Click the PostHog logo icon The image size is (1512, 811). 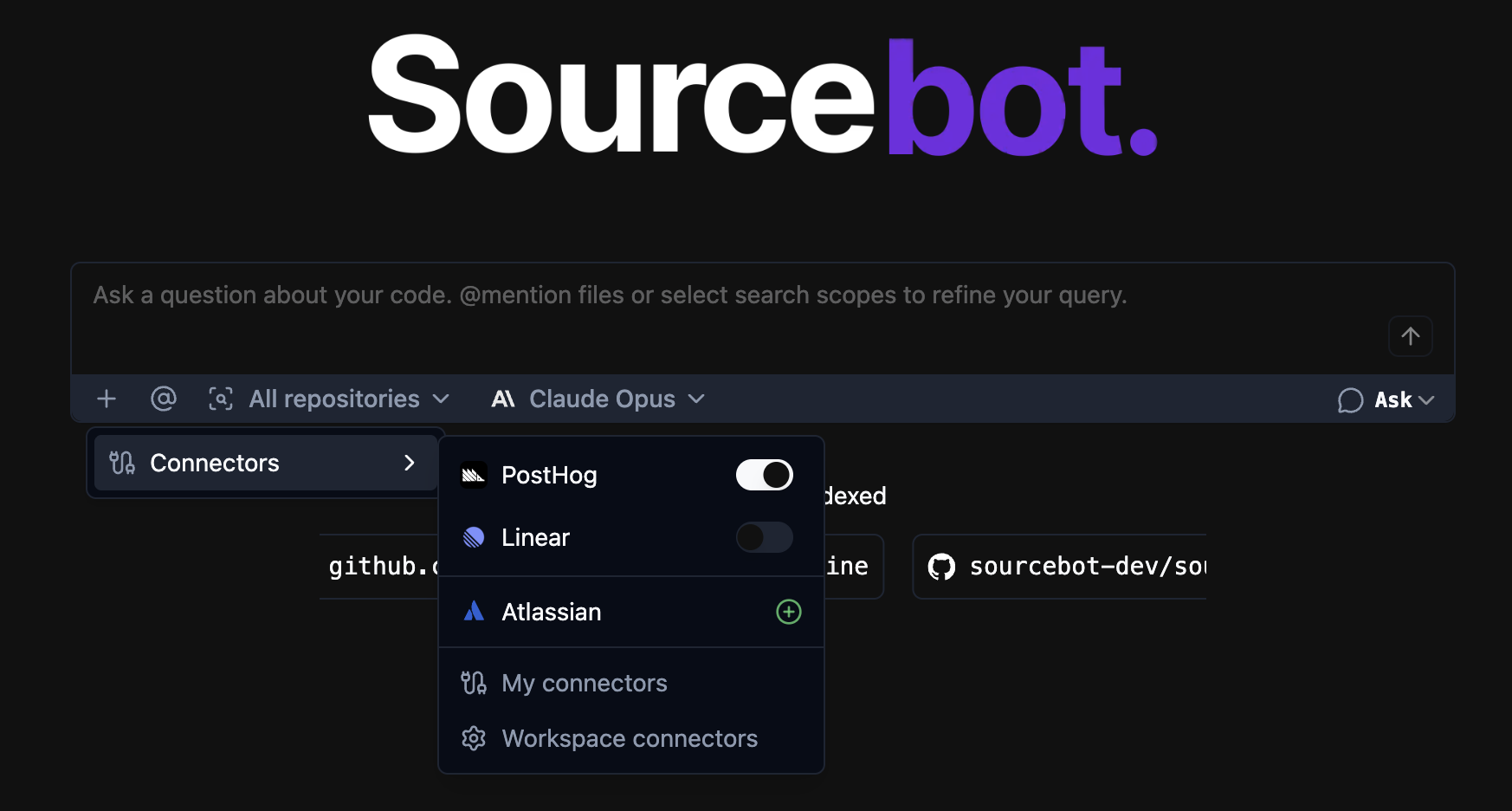[x=474, y=475]
